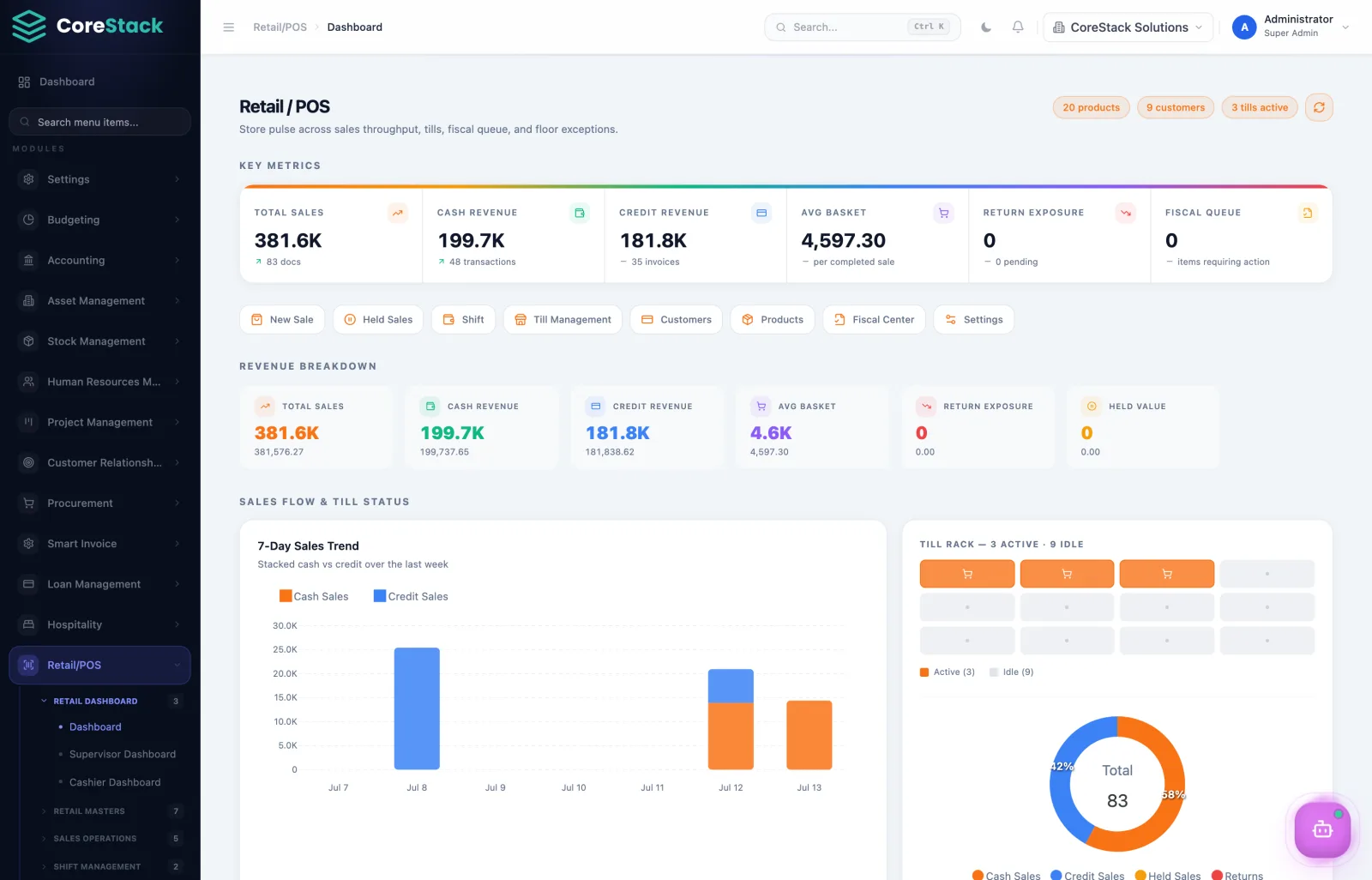The width and height of the screenshot is (1372, 880).
Task: Expand the Retail Masters submenu
Action: pyautogui.click(x=111, y=811)
